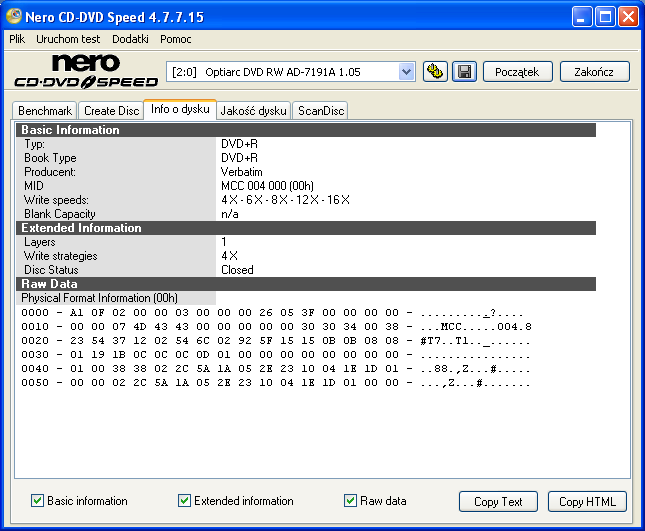645x531 pixels.
Task: Switch to the ScanDisc tab
Action: tap(321, 111)
